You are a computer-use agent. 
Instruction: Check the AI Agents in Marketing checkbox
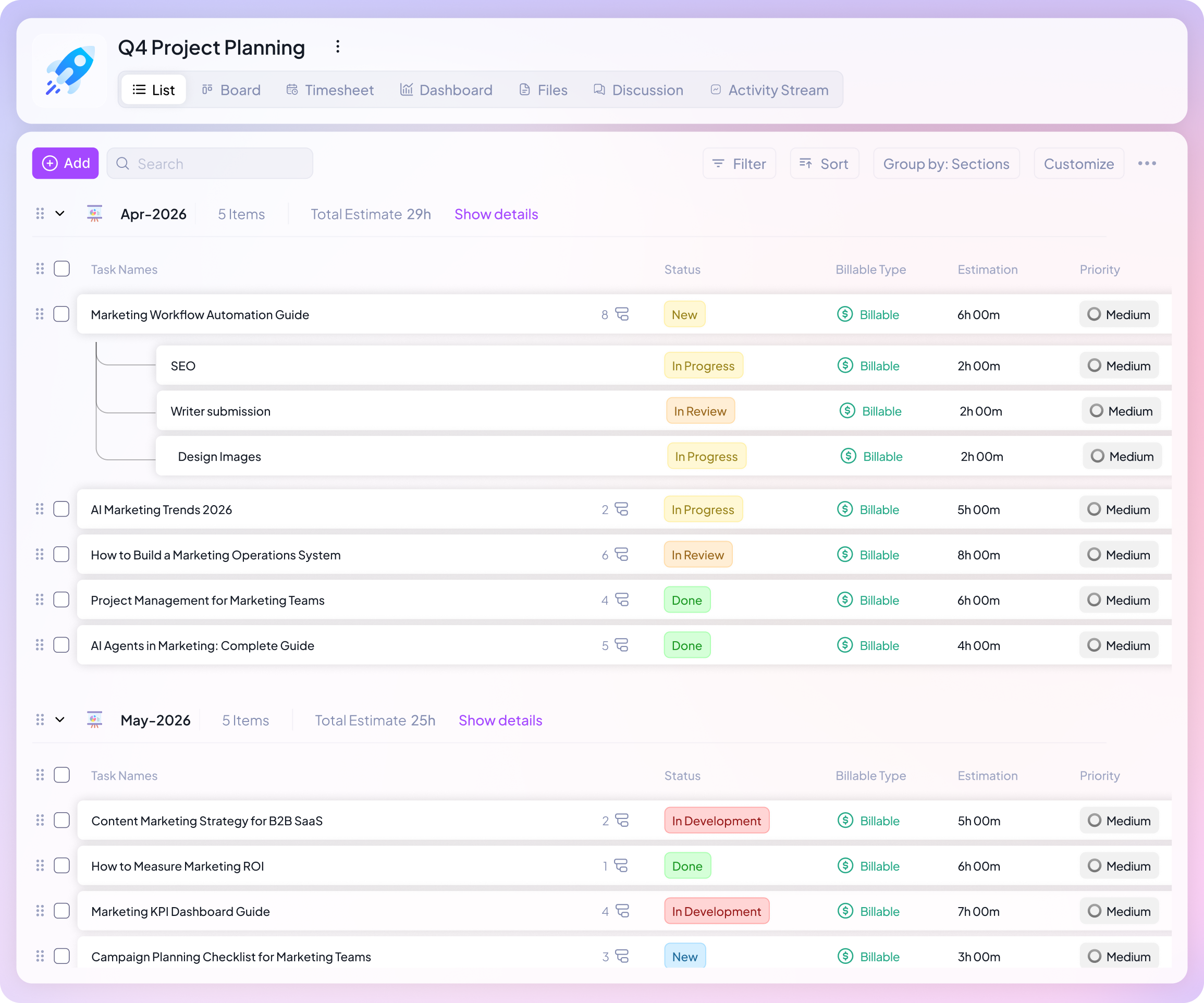62,645
